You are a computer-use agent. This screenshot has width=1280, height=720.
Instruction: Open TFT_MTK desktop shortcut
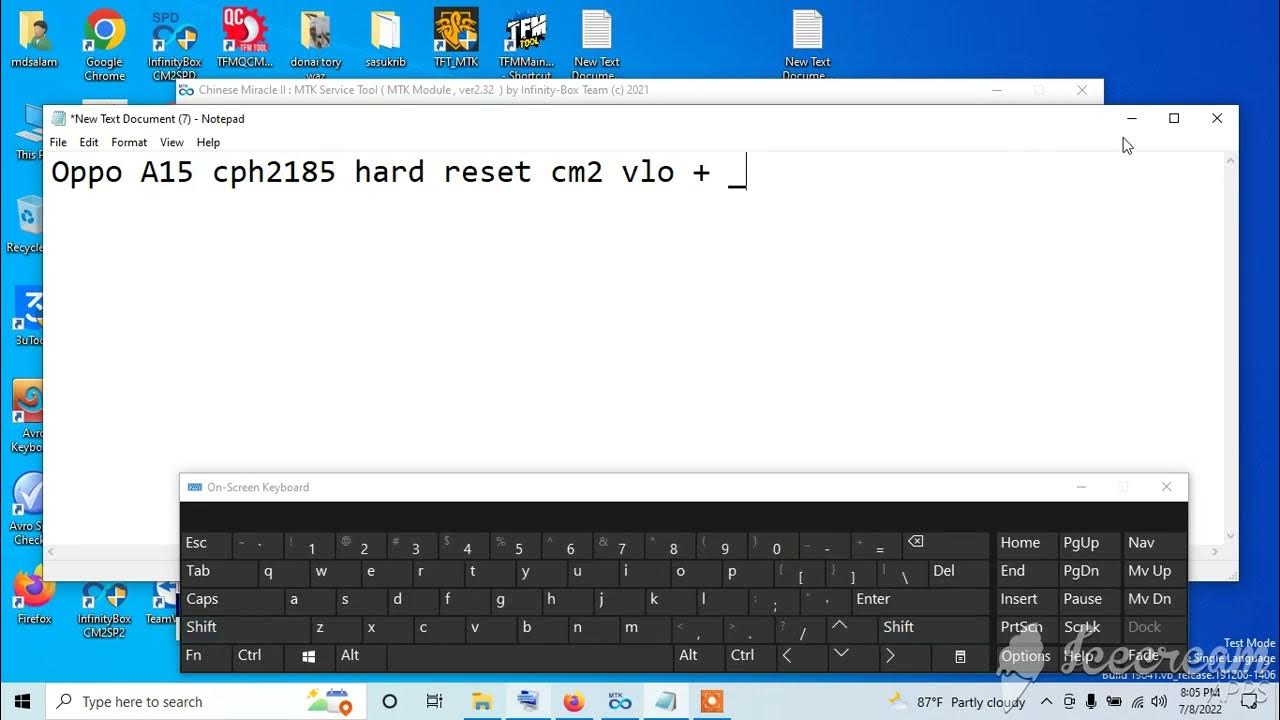coord(456,40)
